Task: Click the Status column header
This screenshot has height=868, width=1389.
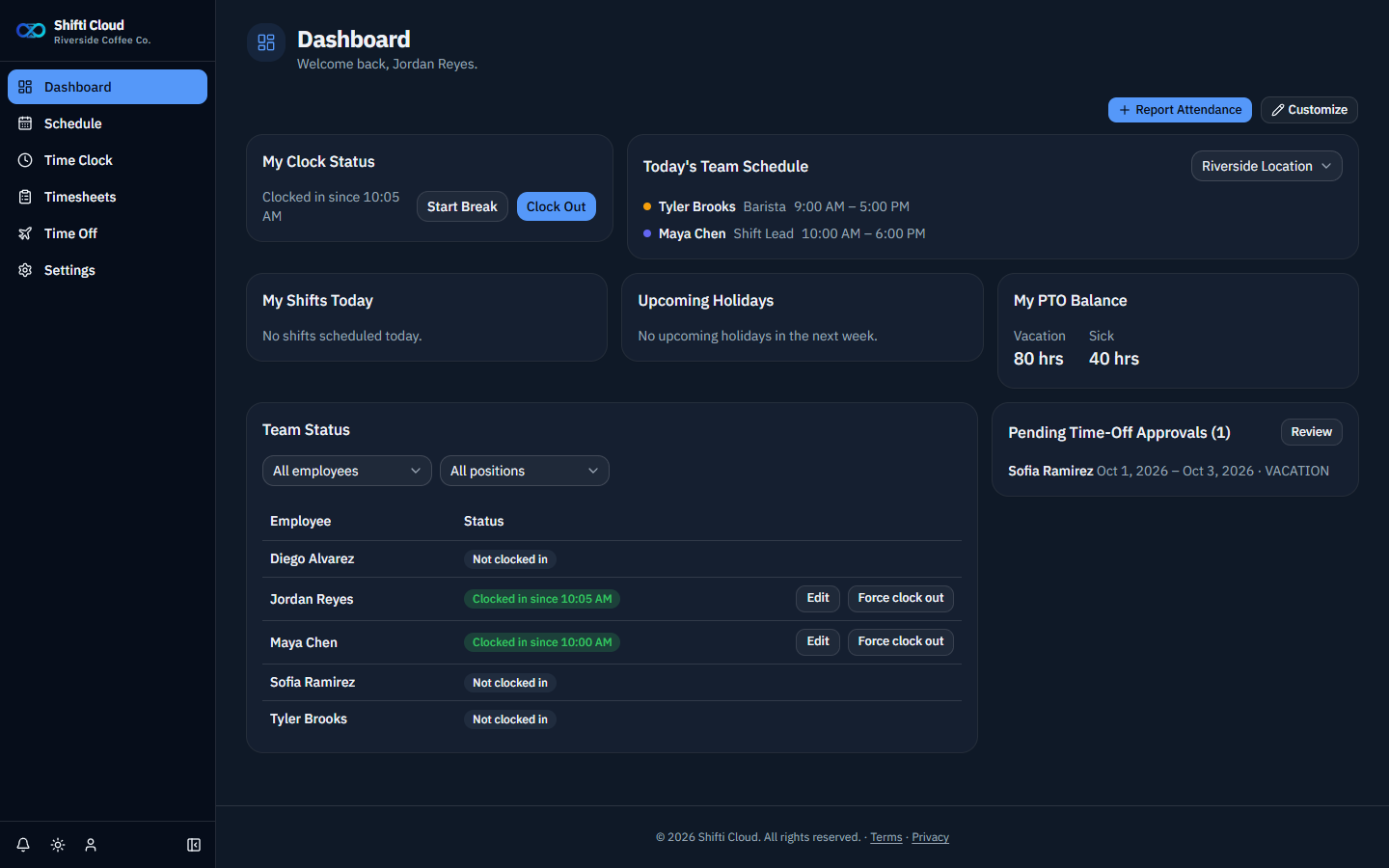Action: click(483, 521)
